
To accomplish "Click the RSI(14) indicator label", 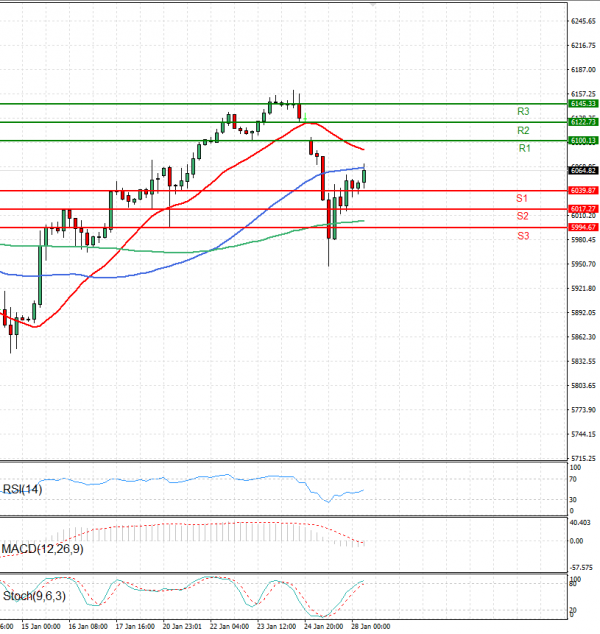I will click(22, 489).
